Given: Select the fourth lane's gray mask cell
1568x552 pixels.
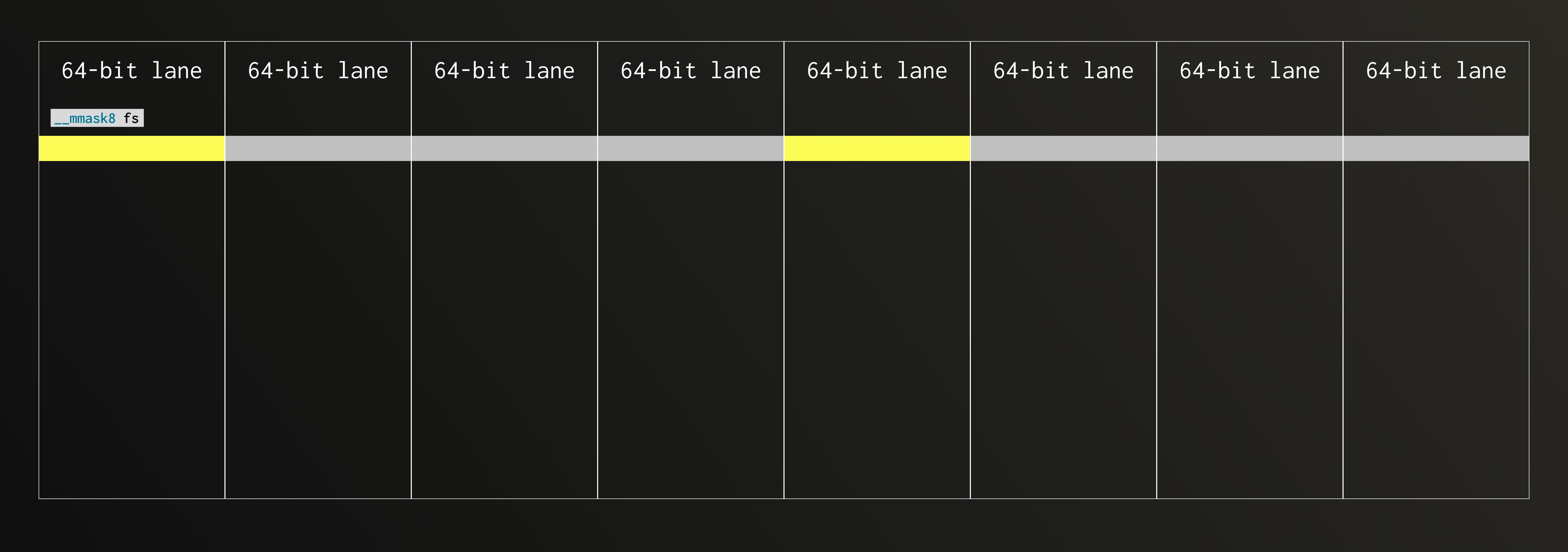Looking at the screenshot, I should 691,148.
